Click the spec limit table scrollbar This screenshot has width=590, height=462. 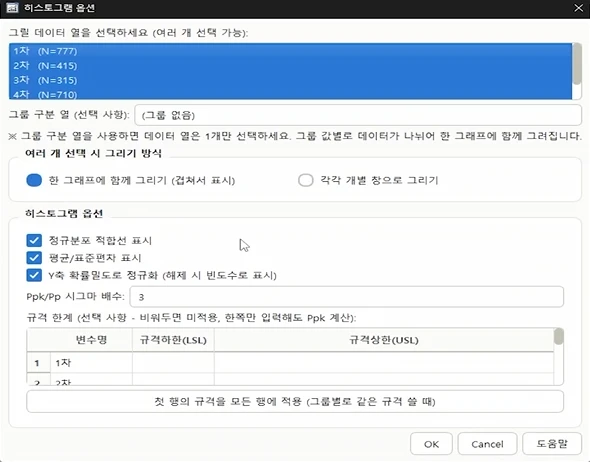tap(559, 336)
